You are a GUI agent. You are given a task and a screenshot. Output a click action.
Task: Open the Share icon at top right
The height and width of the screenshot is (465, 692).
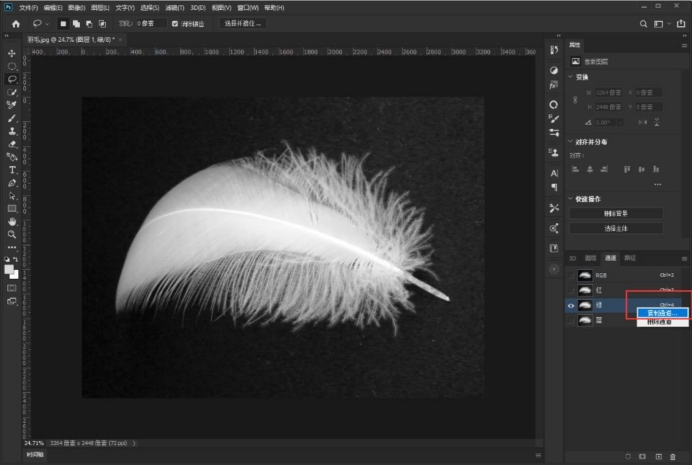(681, 24)
